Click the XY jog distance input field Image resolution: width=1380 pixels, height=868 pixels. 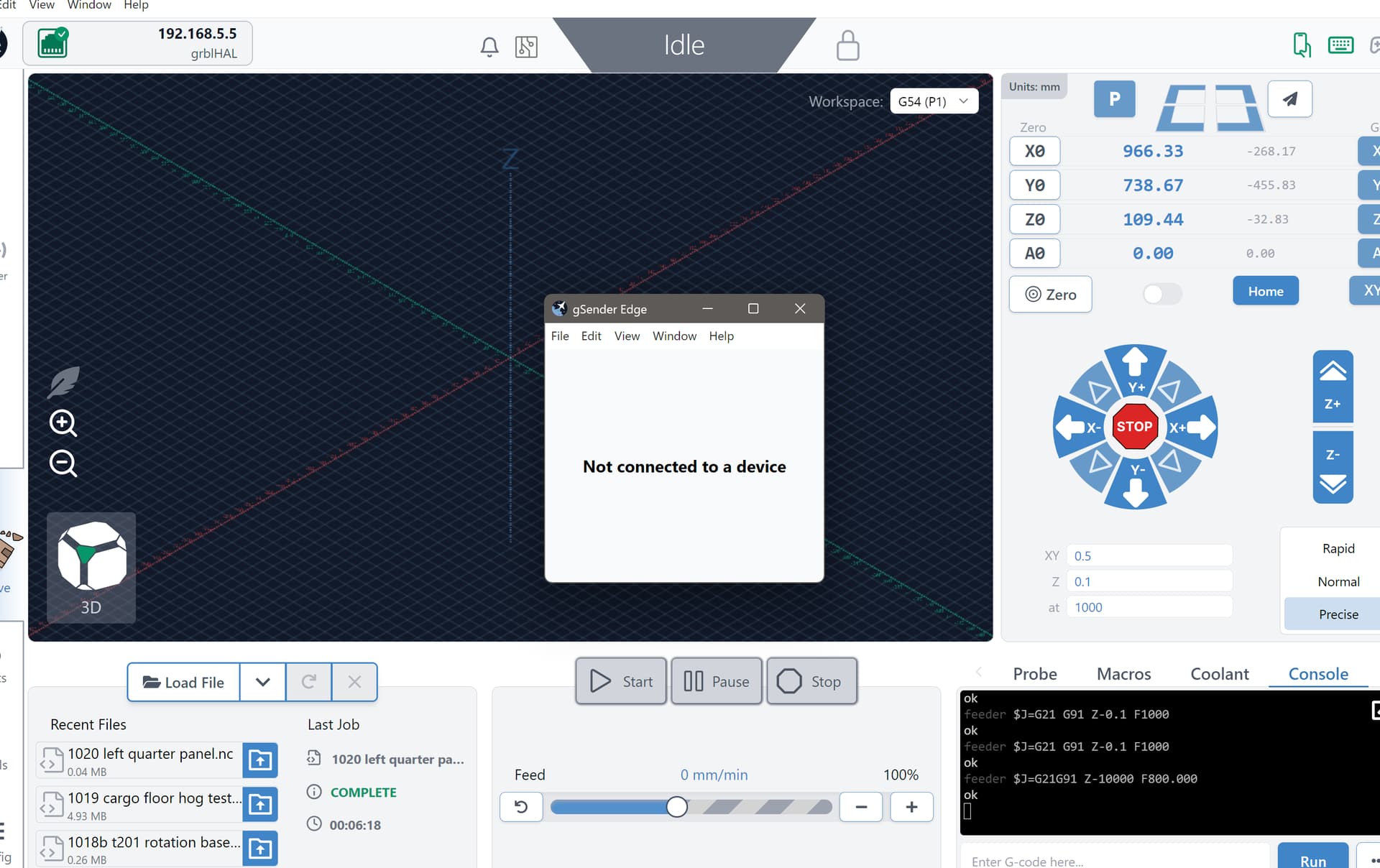click(x=1149, y=555)
